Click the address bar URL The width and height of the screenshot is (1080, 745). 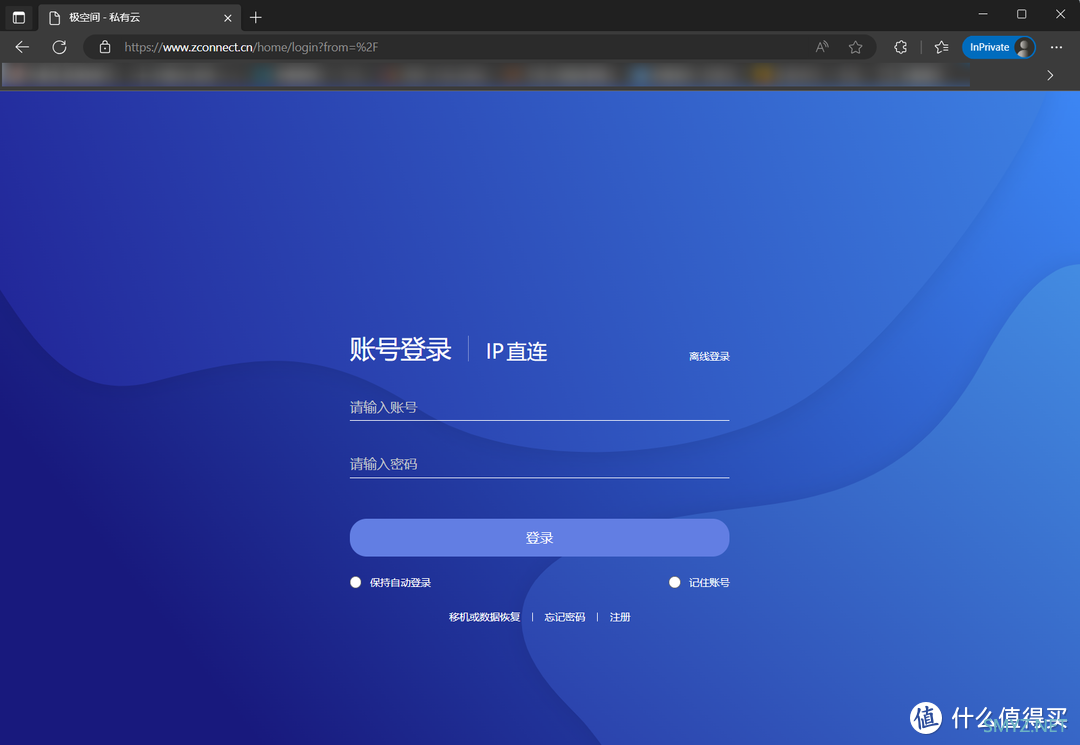point(251,47)
